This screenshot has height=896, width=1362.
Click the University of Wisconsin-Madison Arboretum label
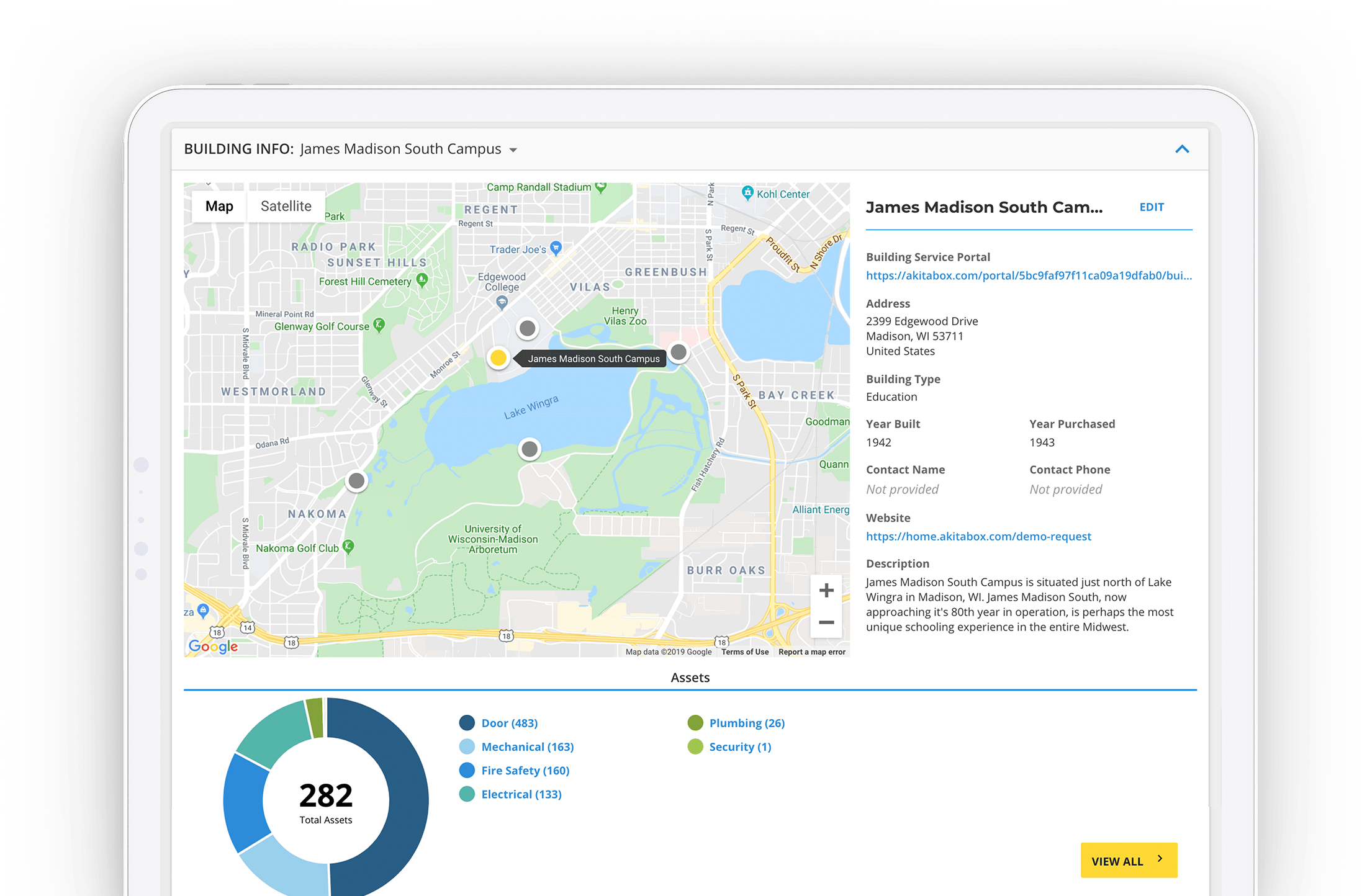pyautogui.click(x=493, y=539)
